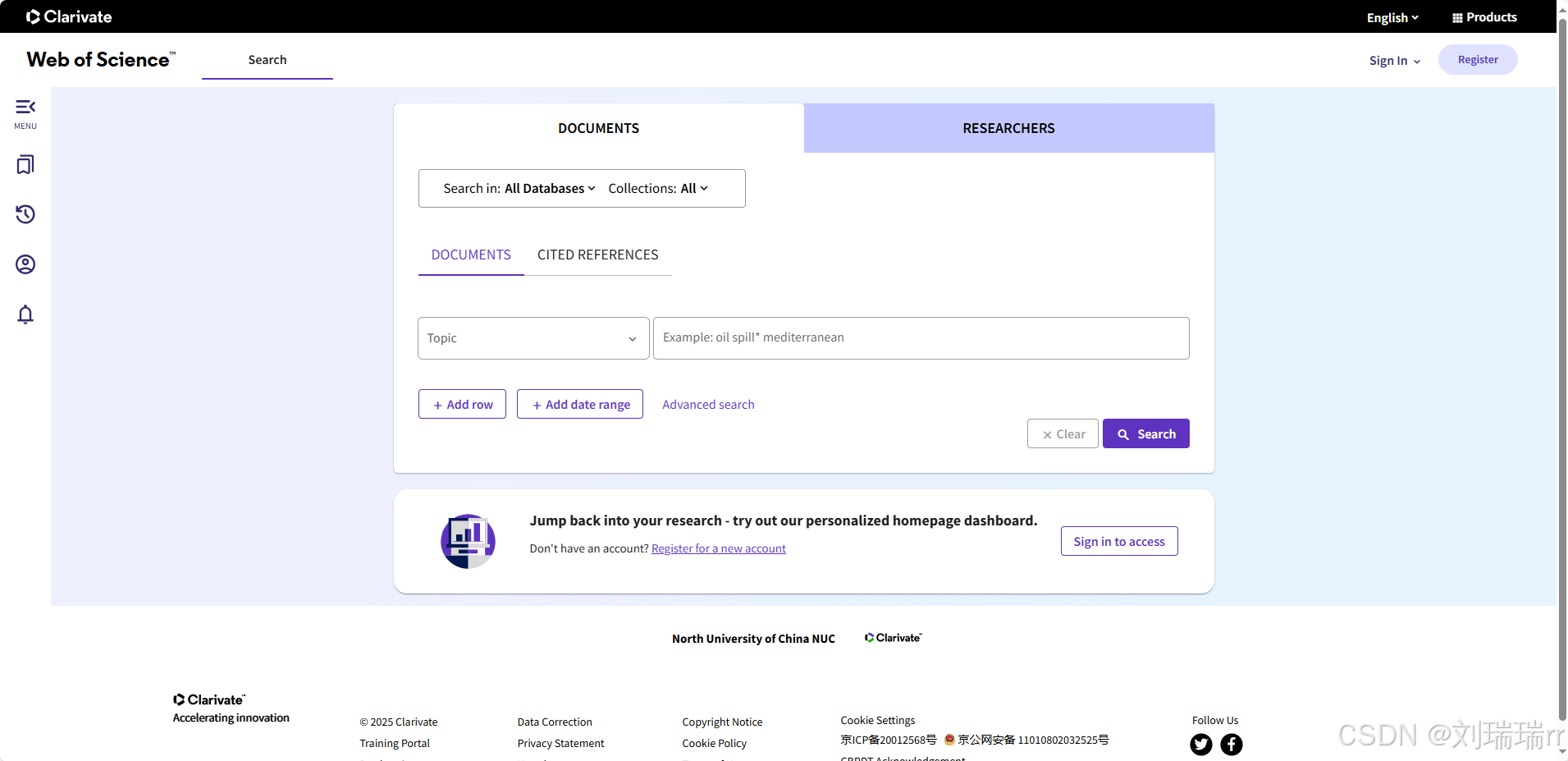Viewport: 1568px width, 761px height.
Task: Open Cookie Settings footer link
Action: (878, 720)
